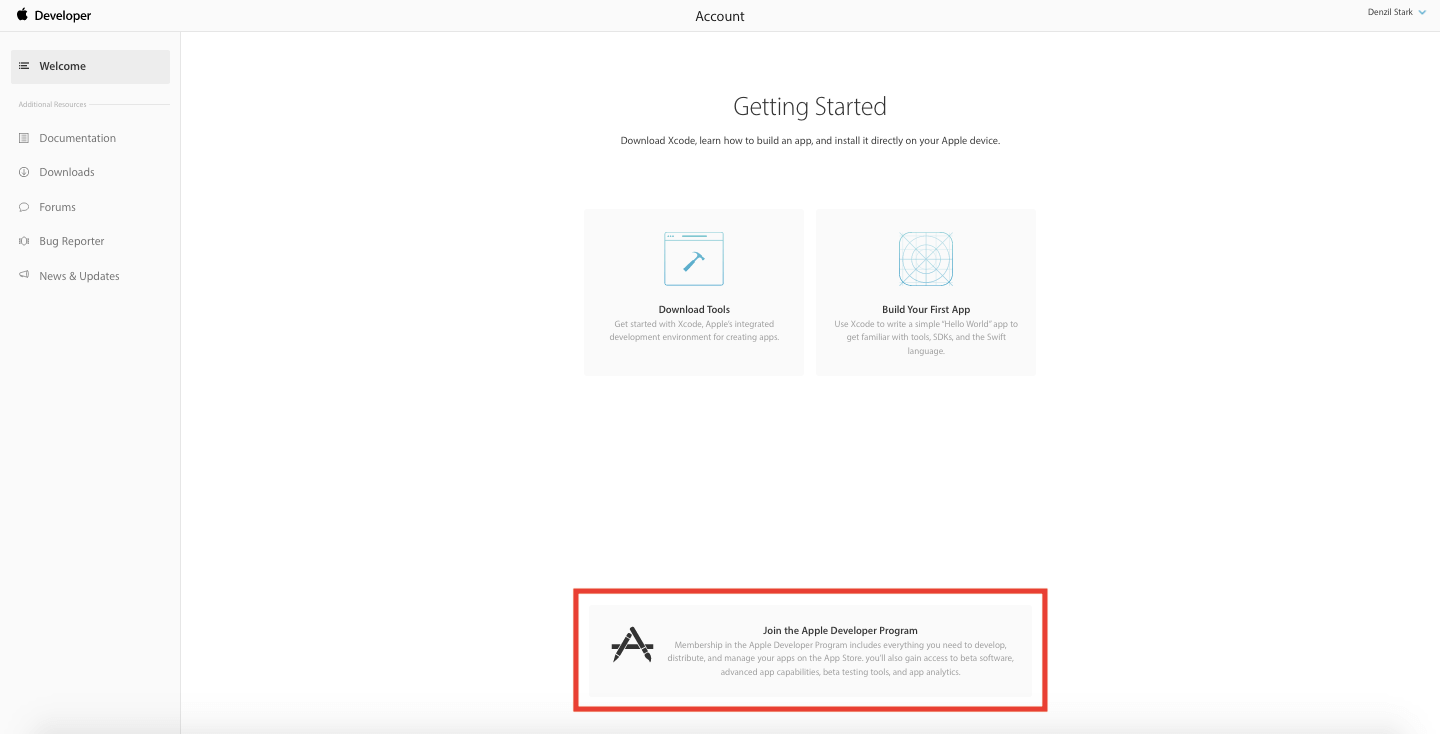Open Forums from the sidebar
Screen dimensions: 1440x734
[57, 207]
